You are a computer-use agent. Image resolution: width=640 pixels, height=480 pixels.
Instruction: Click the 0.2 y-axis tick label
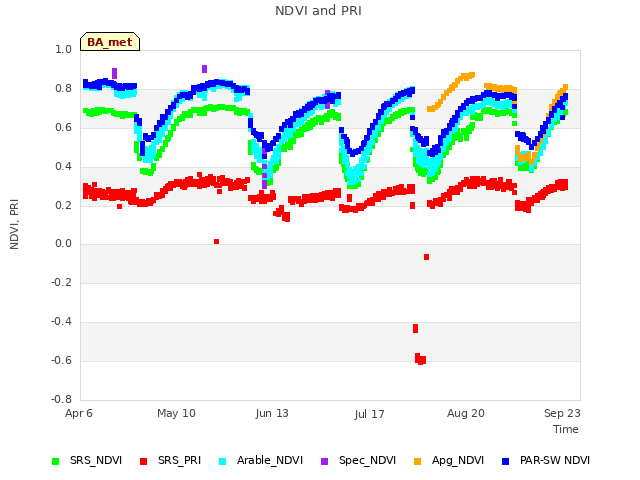[x=63, y=205]
